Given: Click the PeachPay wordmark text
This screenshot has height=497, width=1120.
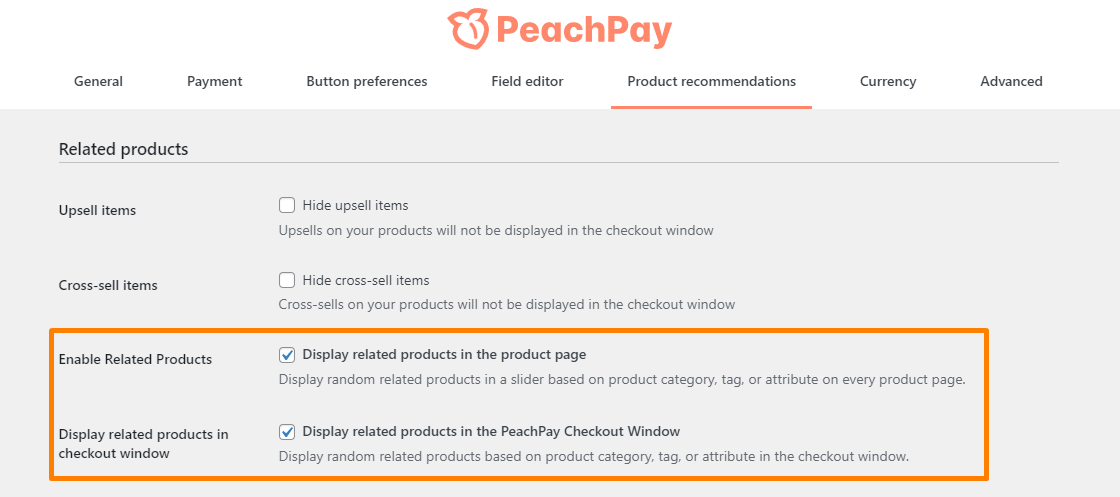Looking at the screenshot, I should point(584,31).
